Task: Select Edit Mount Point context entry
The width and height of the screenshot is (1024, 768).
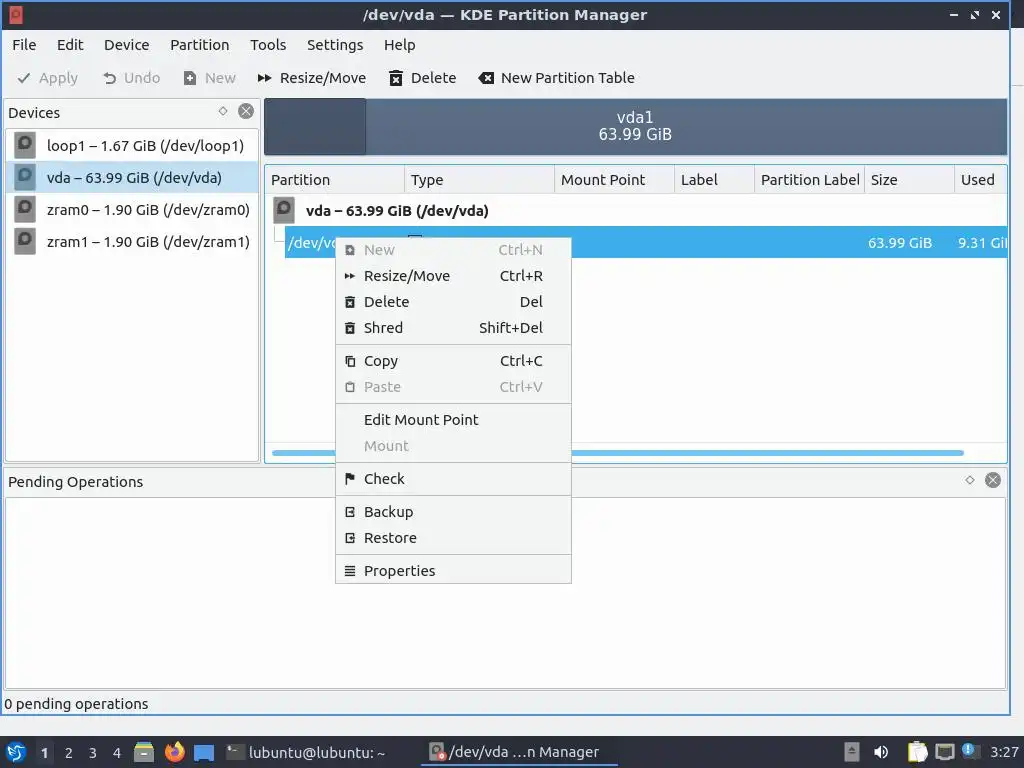Action: pyautogui.click(x=453, y=420)
